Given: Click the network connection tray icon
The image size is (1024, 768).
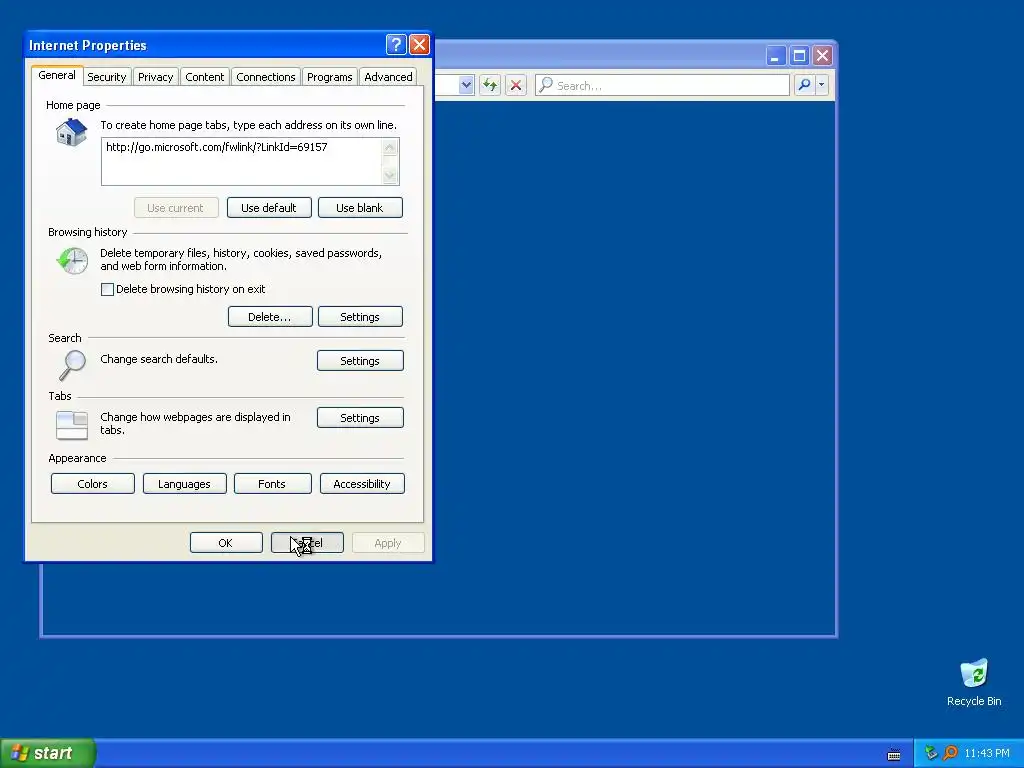Looking at the screenshot, I should [931, 753].
